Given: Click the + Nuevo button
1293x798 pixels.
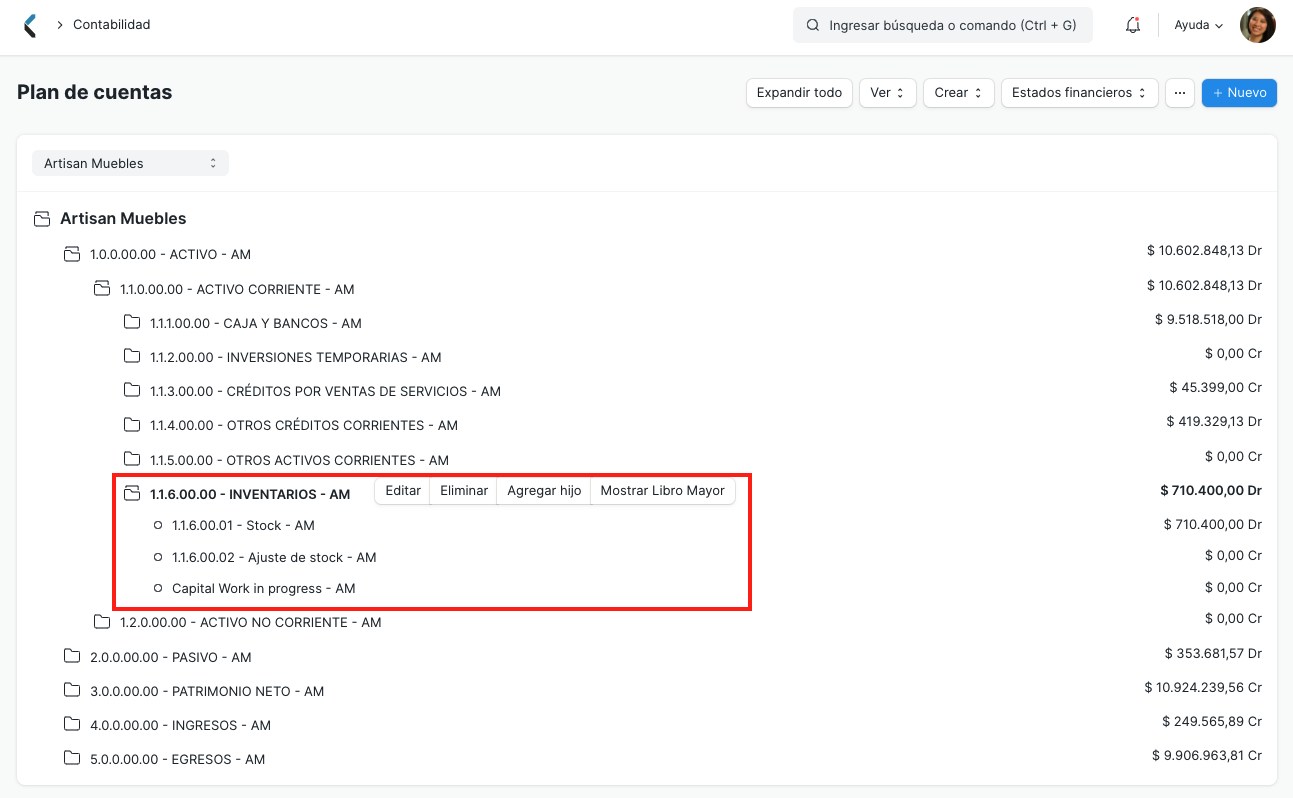Looking at the screenshot, I should [x=1239, y=93].
